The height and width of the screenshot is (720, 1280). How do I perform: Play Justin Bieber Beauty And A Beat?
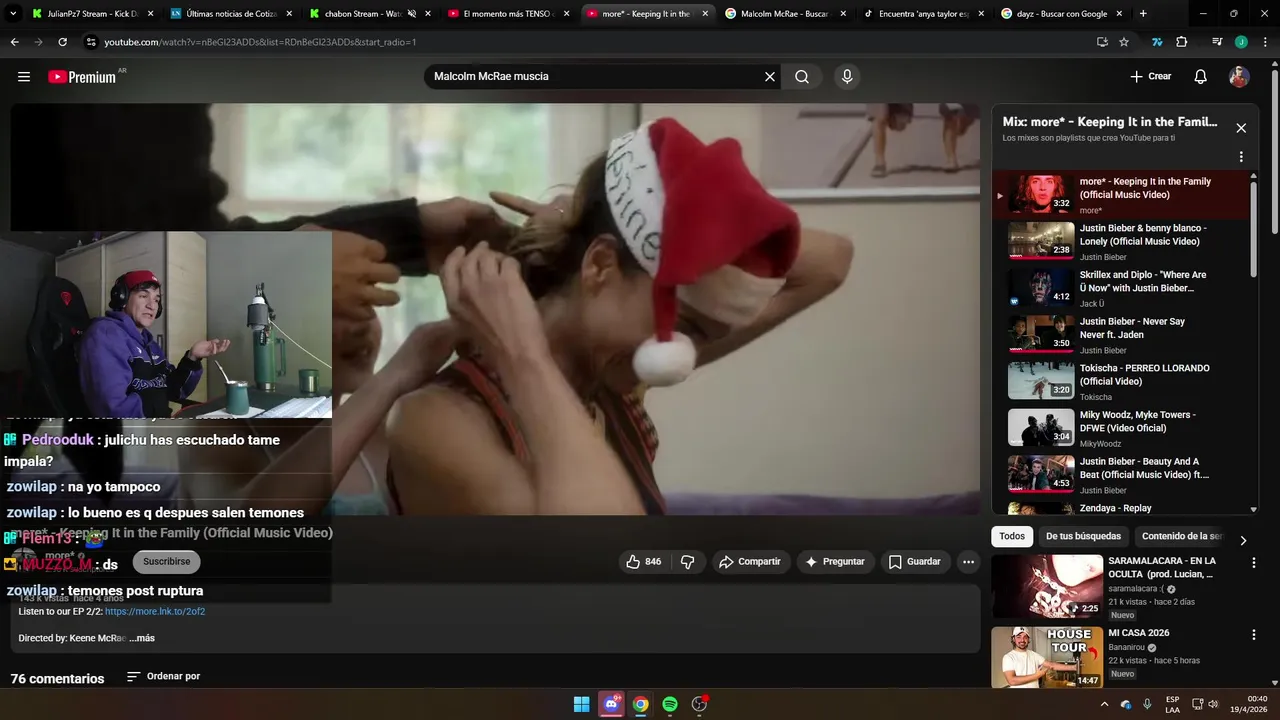click(x=1124, y=475)
